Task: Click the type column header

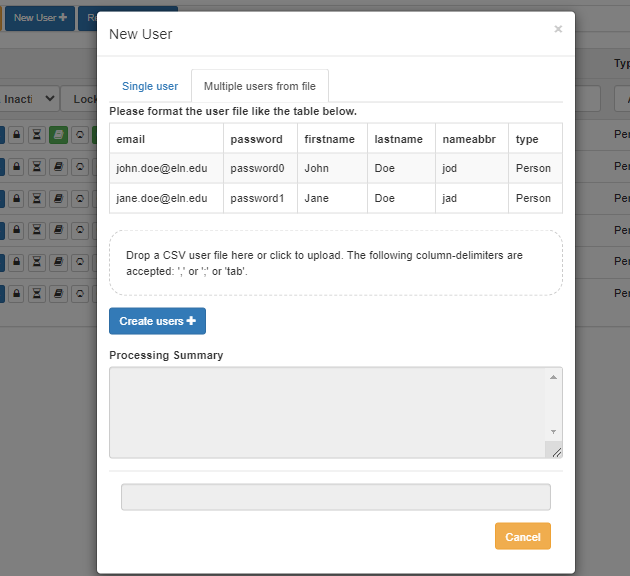Action: click(x=536, y=139)
